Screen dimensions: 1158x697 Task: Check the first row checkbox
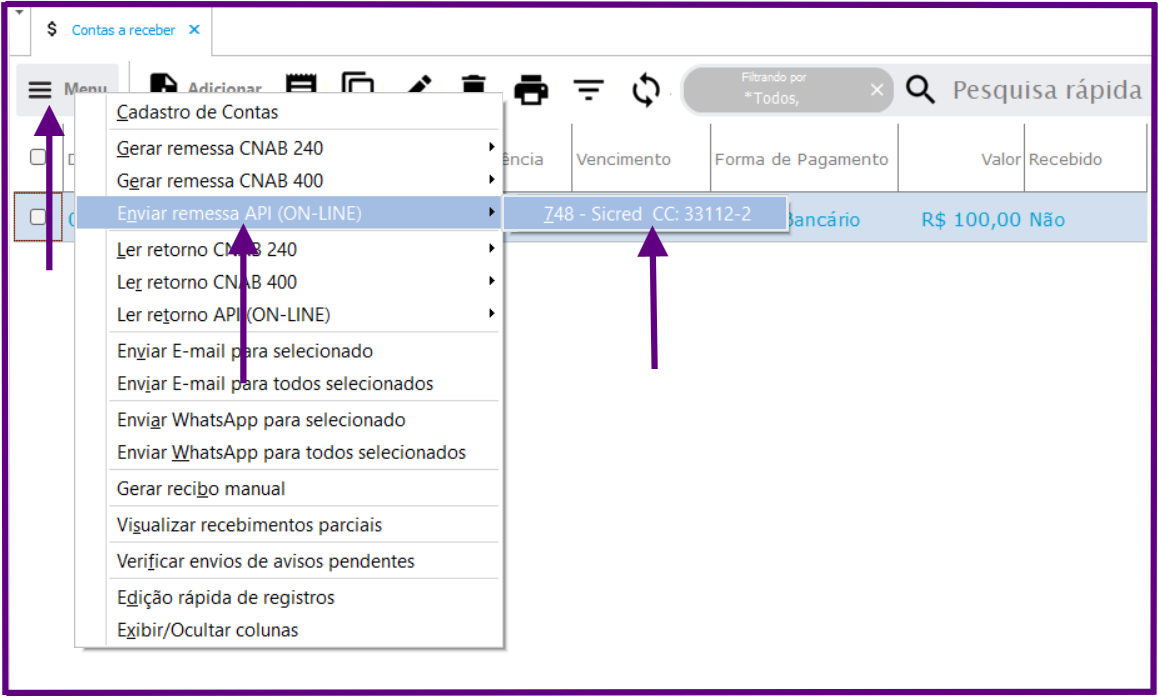[x=38, y=217]
